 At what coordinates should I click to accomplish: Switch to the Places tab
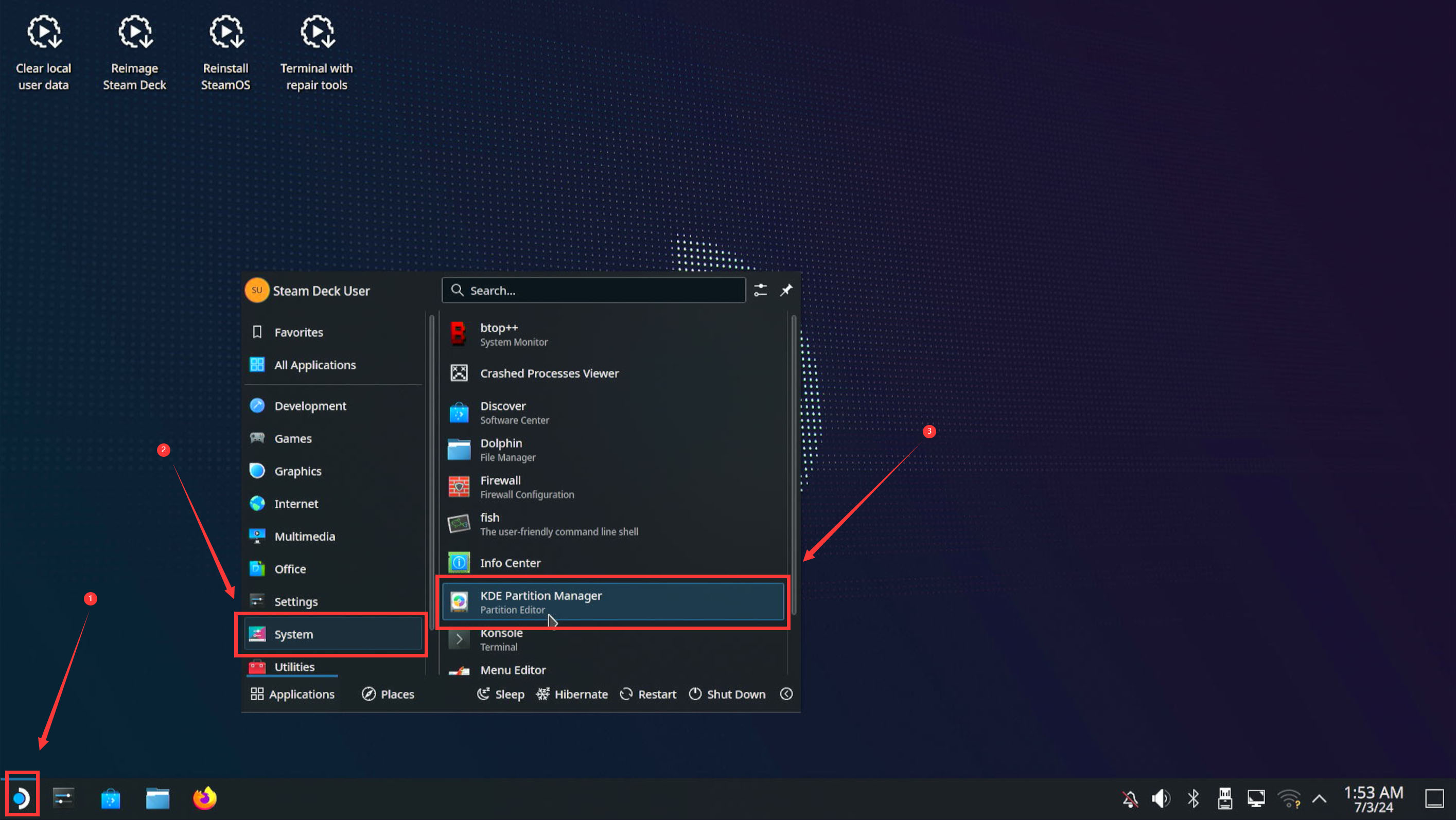point(388,694)
